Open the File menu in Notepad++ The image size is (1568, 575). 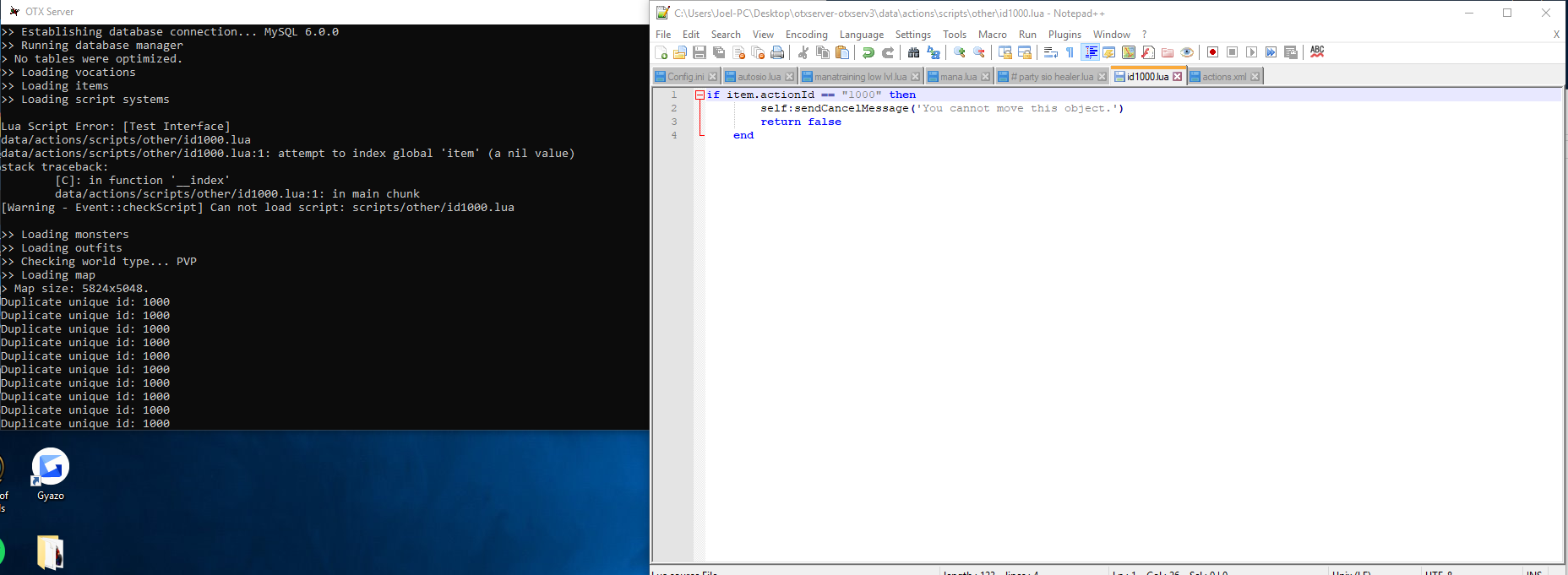tap(663, 35)
